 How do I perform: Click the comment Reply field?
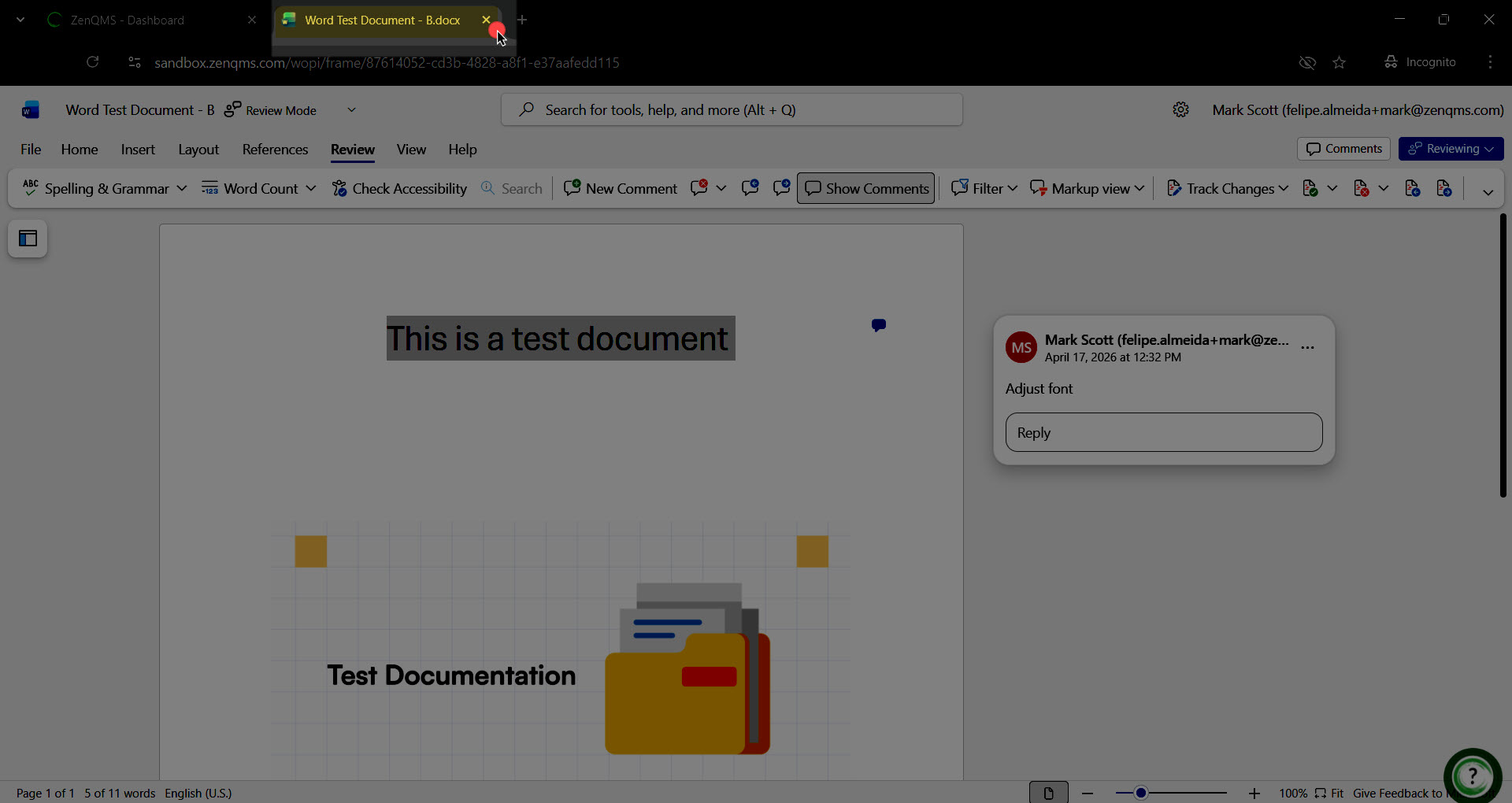click(1164, 432)
